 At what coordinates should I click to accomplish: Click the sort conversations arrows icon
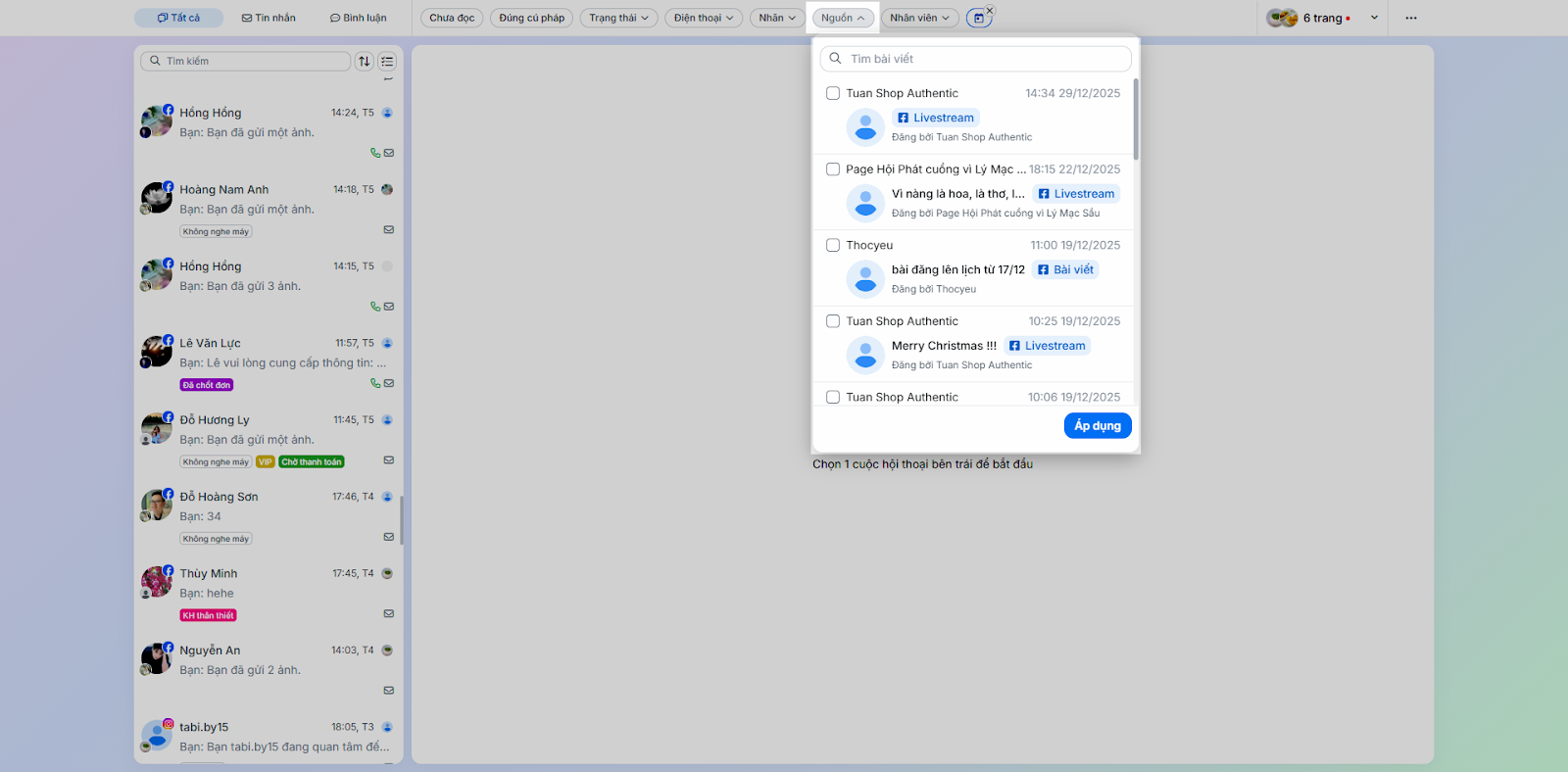tap(365, 61)
